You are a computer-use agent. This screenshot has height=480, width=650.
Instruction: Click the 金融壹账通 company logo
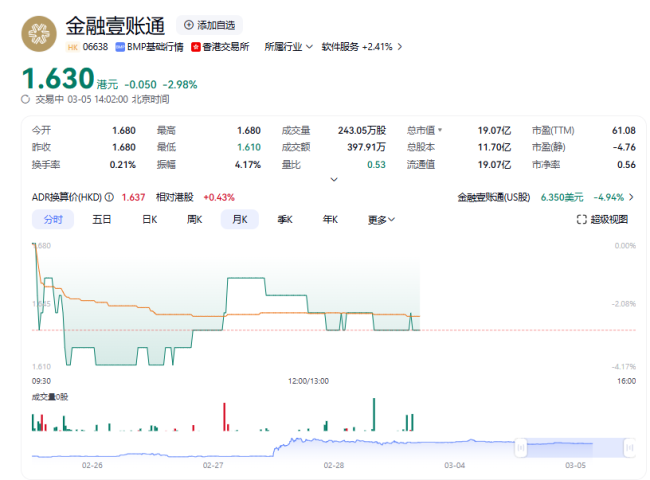39,34
